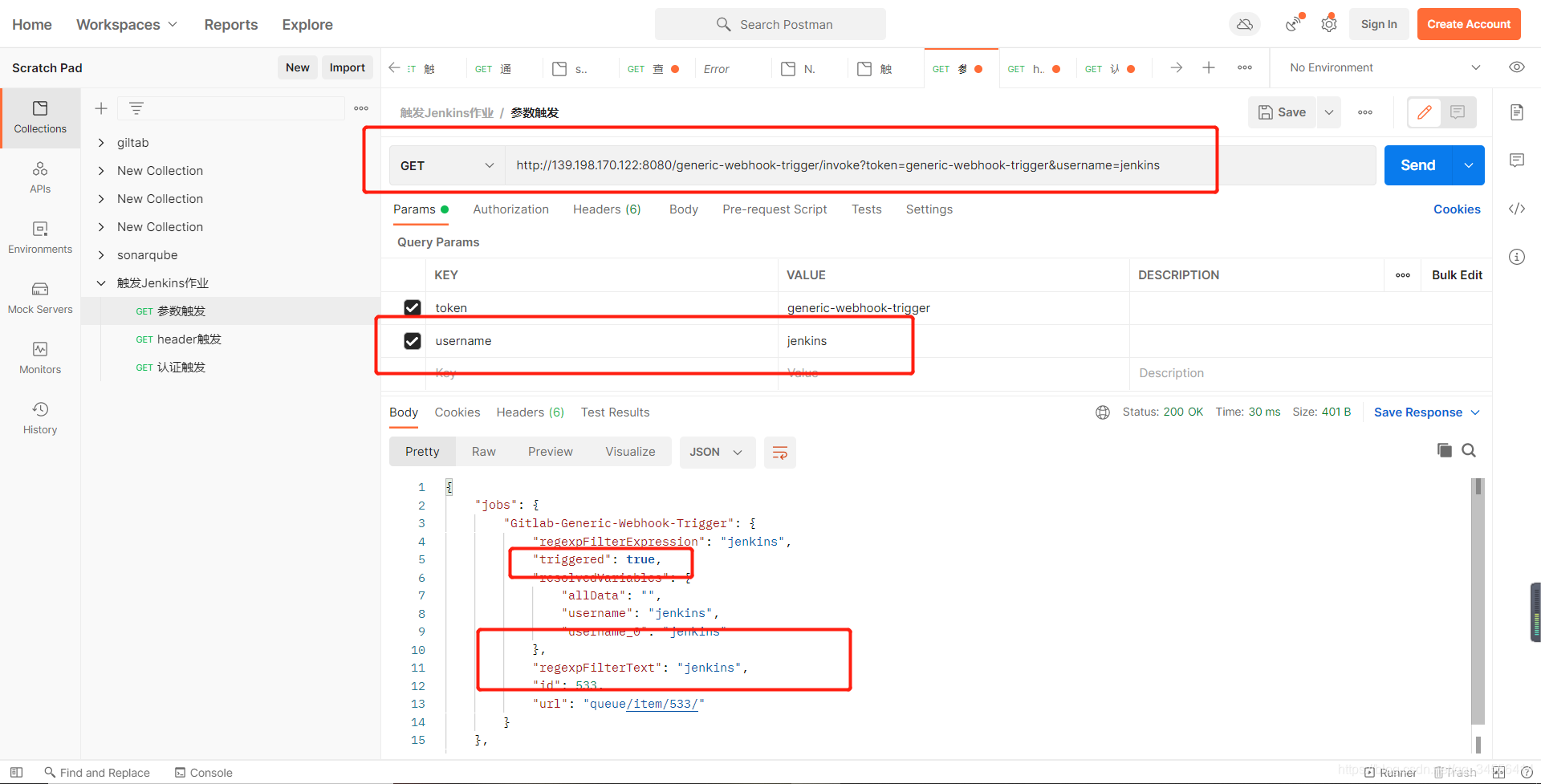Open the Monitors sidebar panel
The image size is (1541, 784).
pyautogui.click(x=40, y=358)
